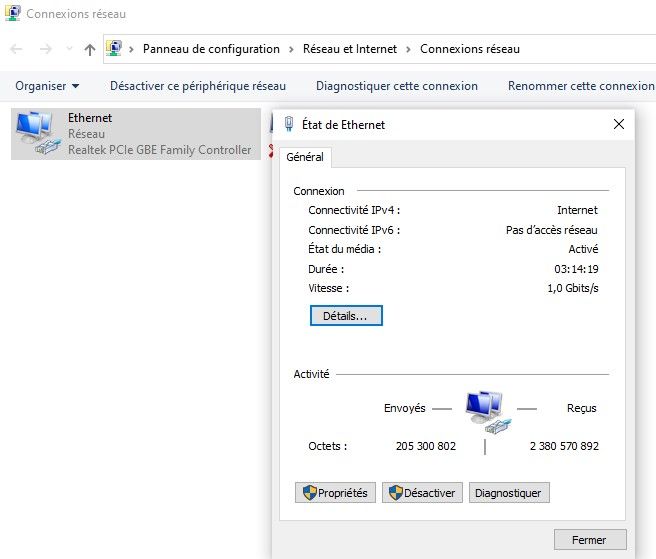Click the forward navigation arrow

45,49
